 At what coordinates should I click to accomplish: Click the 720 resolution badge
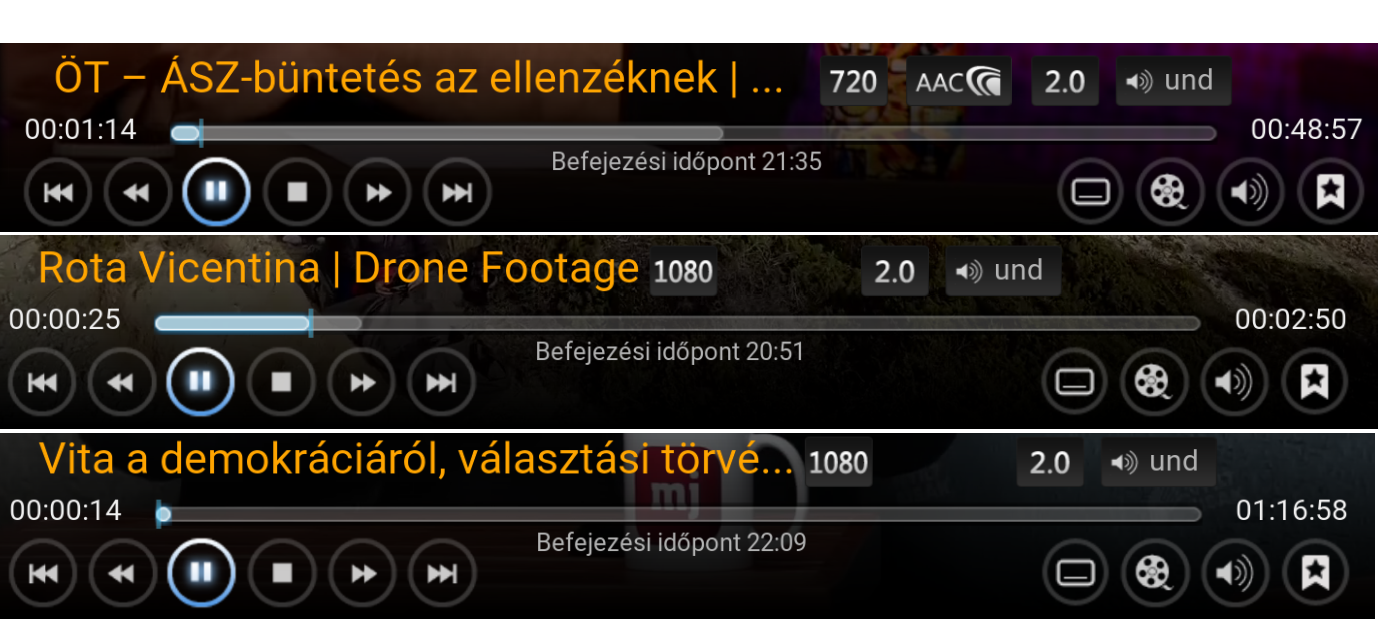[853, 81]
